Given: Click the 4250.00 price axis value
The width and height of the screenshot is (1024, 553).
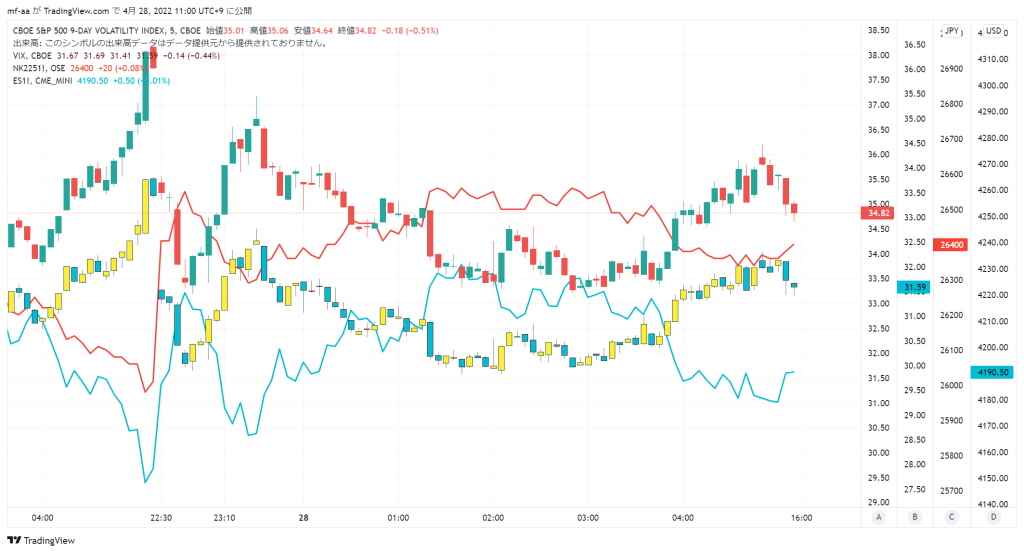Looking at the screenshot, I should [x=993, y=216].
